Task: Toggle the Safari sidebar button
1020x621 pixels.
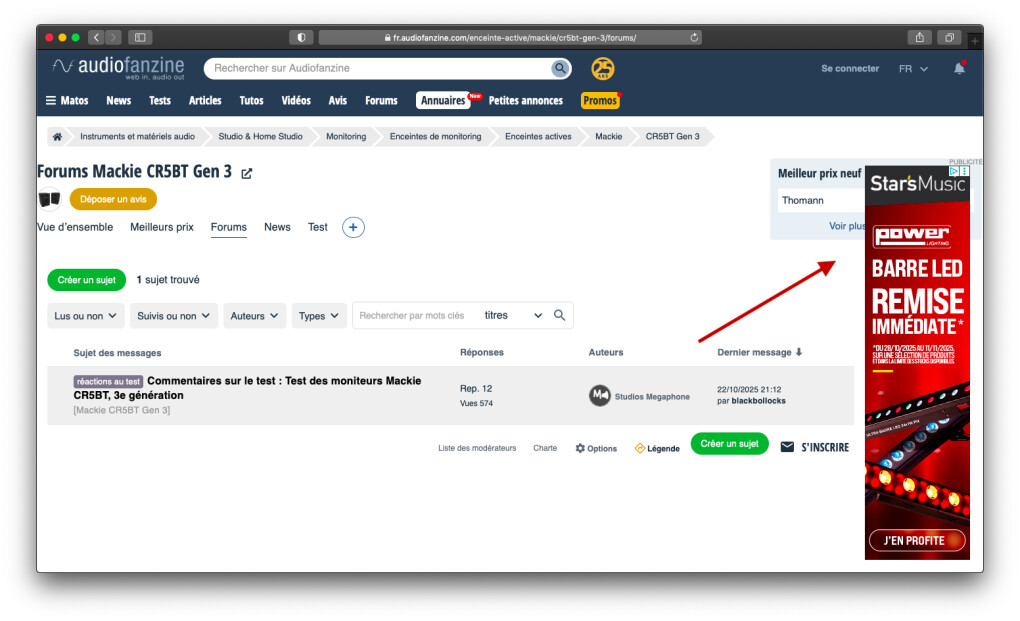Action: (x=140, y=38)
